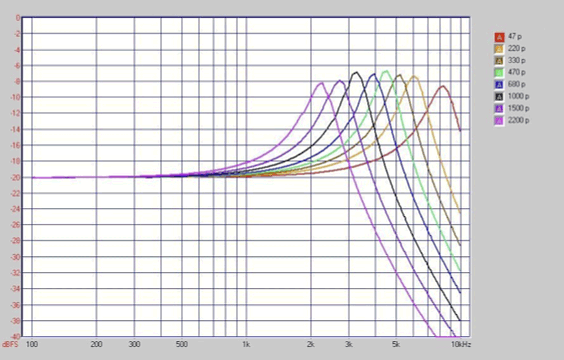Viewport: 564px width, 360px height.
Task: Click the brown 330 p legend icon
Action: point(499,61)
